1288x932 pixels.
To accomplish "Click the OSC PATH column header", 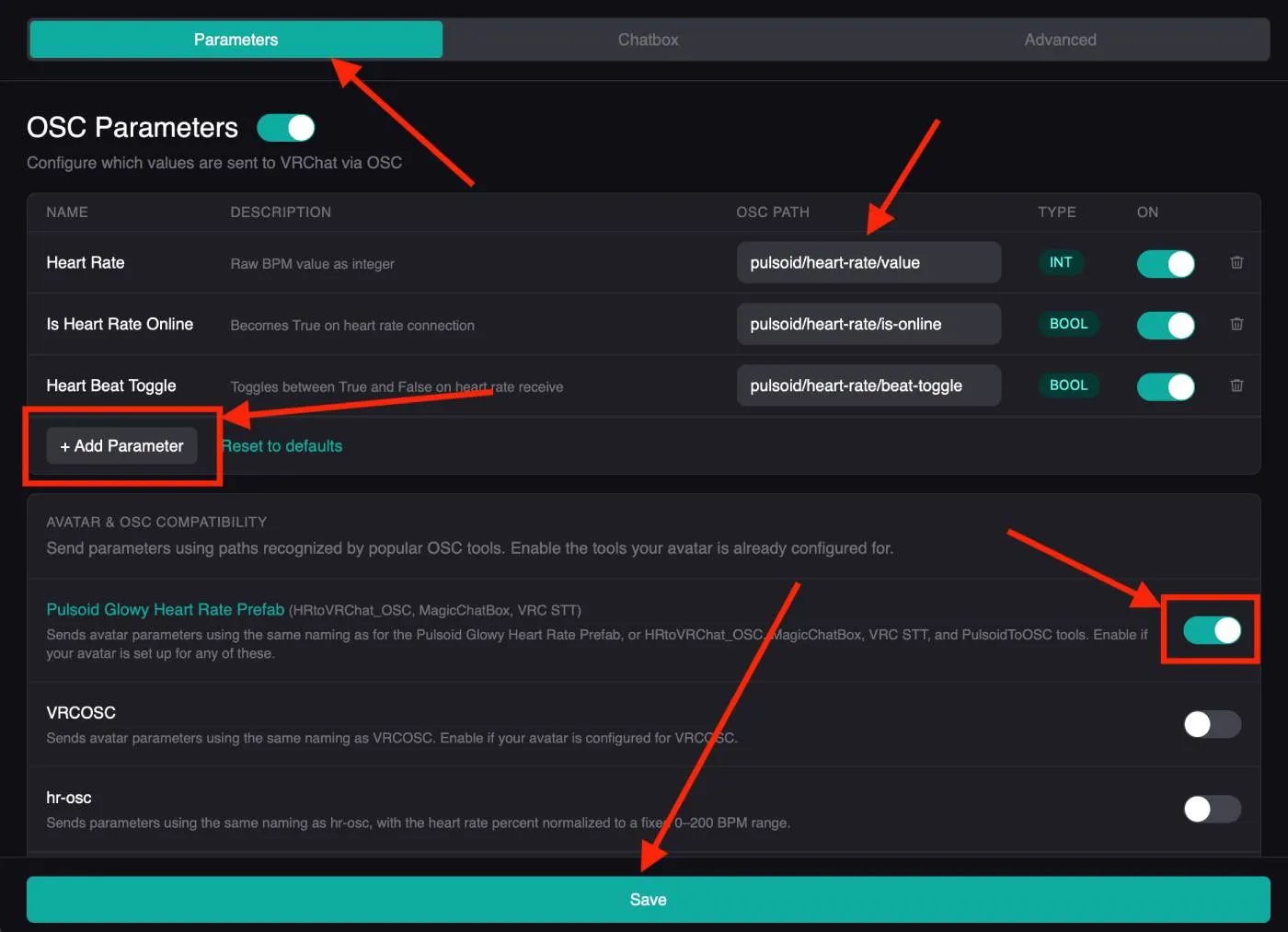I will point(773,213).
